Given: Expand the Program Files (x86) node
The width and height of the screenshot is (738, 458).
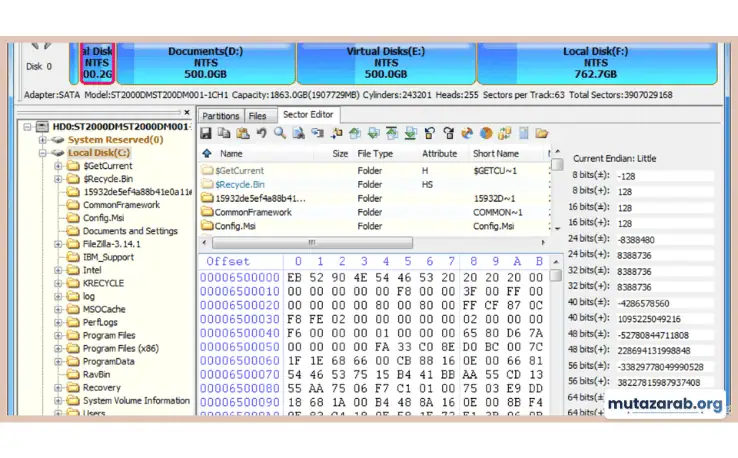Looking at the screenshot, I should coord(58,348).
